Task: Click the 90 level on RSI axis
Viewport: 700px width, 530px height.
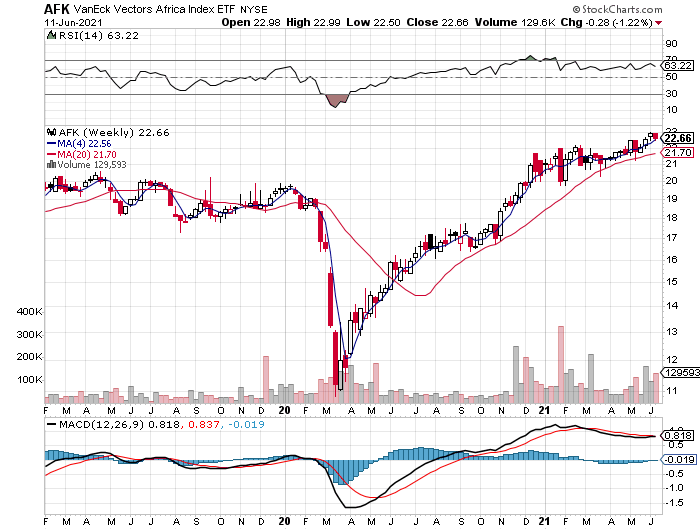Action: point(671,44)
